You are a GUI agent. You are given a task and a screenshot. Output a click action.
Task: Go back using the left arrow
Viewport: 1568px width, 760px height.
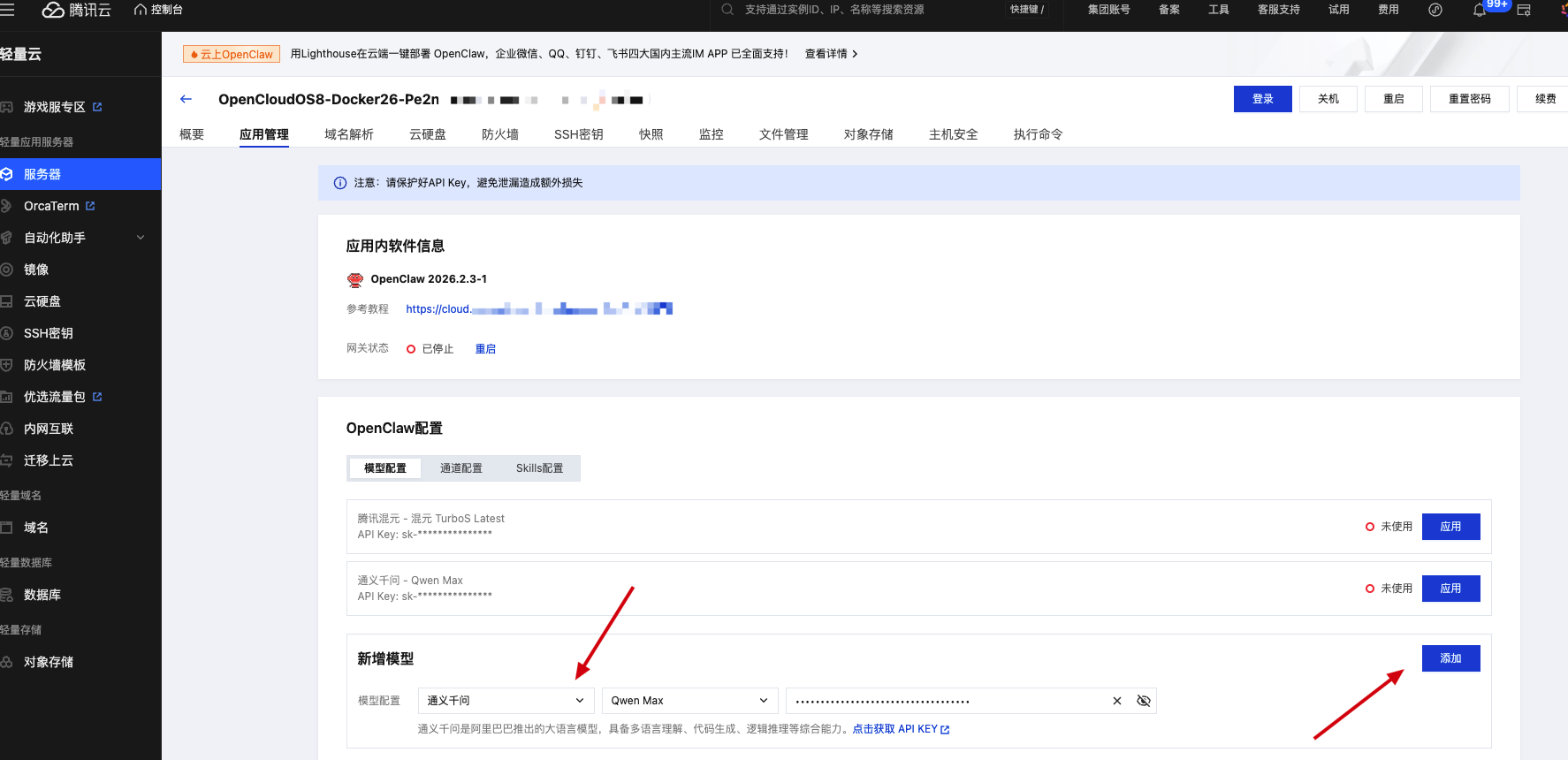coord(186,99)
